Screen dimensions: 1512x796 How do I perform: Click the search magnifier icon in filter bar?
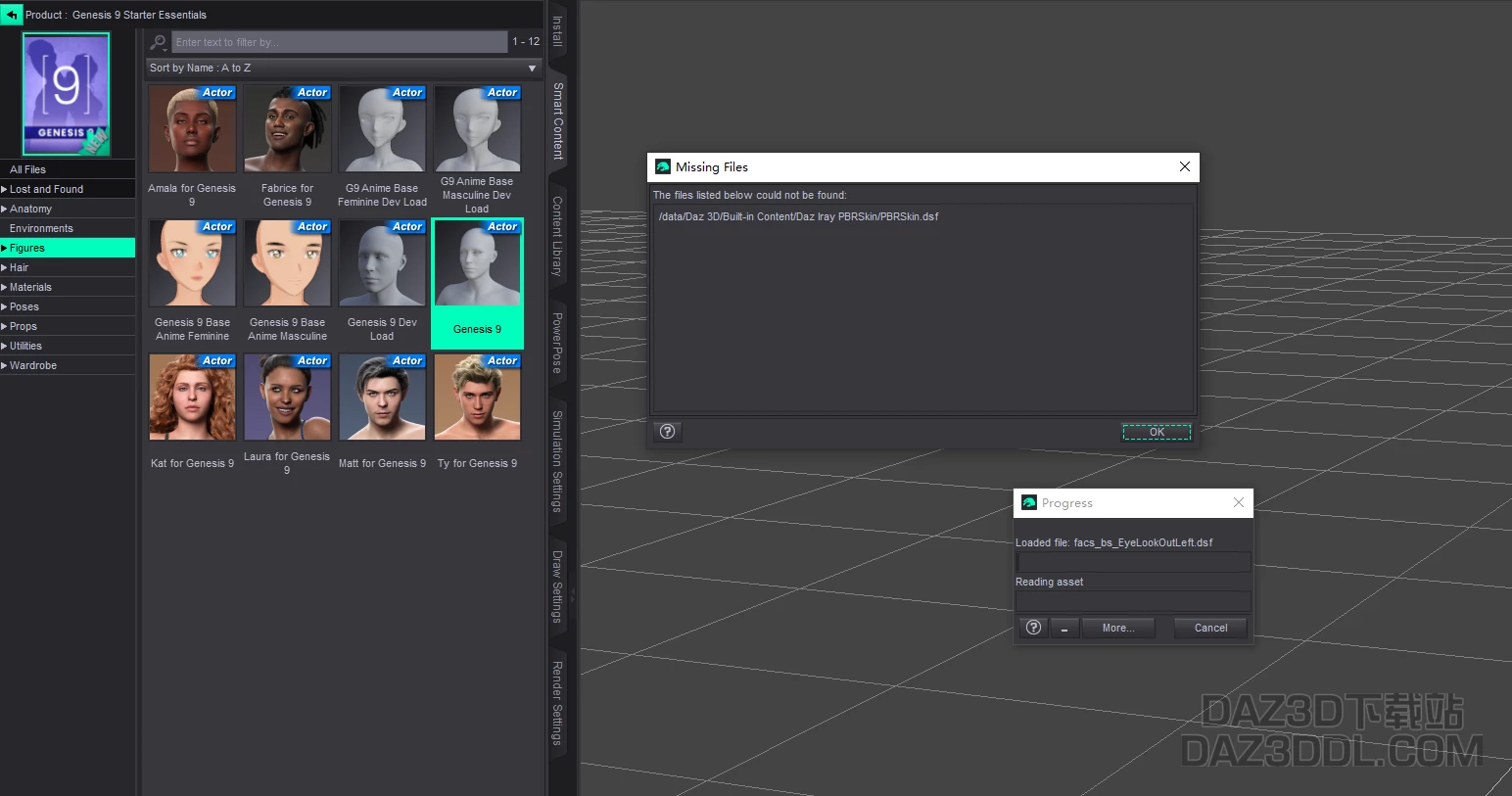pos(158,42)
